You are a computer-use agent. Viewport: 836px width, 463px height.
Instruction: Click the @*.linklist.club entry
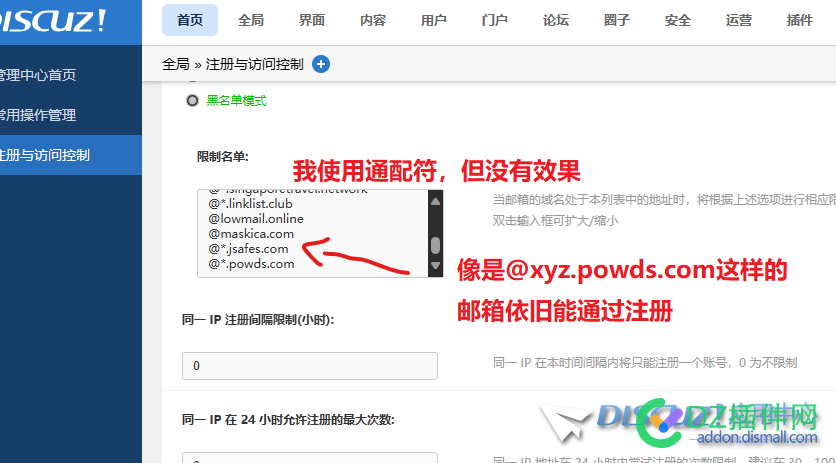250,204
